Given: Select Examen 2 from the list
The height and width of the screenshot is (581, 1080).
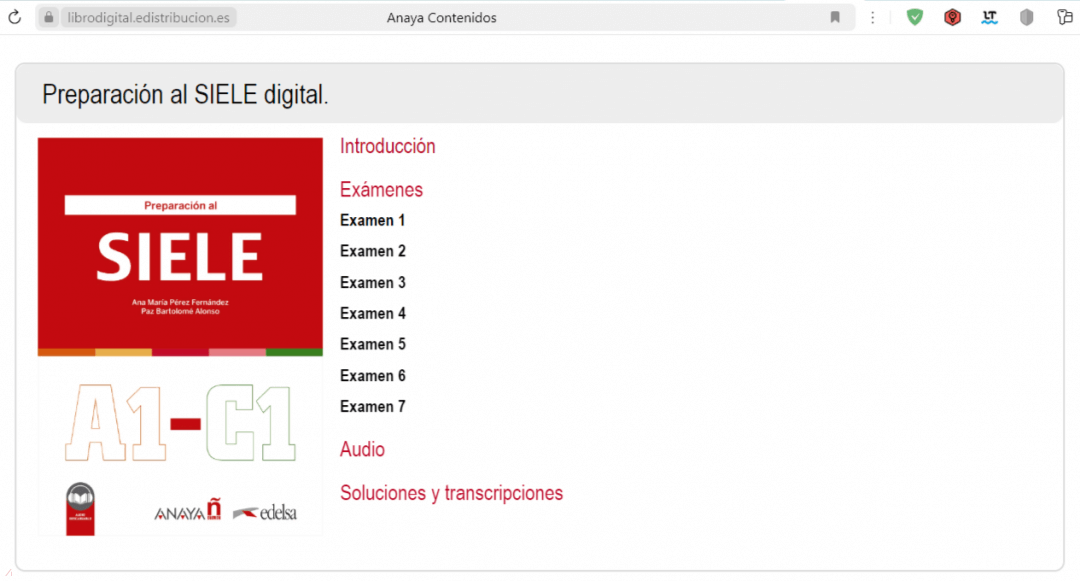Looking at the screenshot, I should tap(373, 251).
